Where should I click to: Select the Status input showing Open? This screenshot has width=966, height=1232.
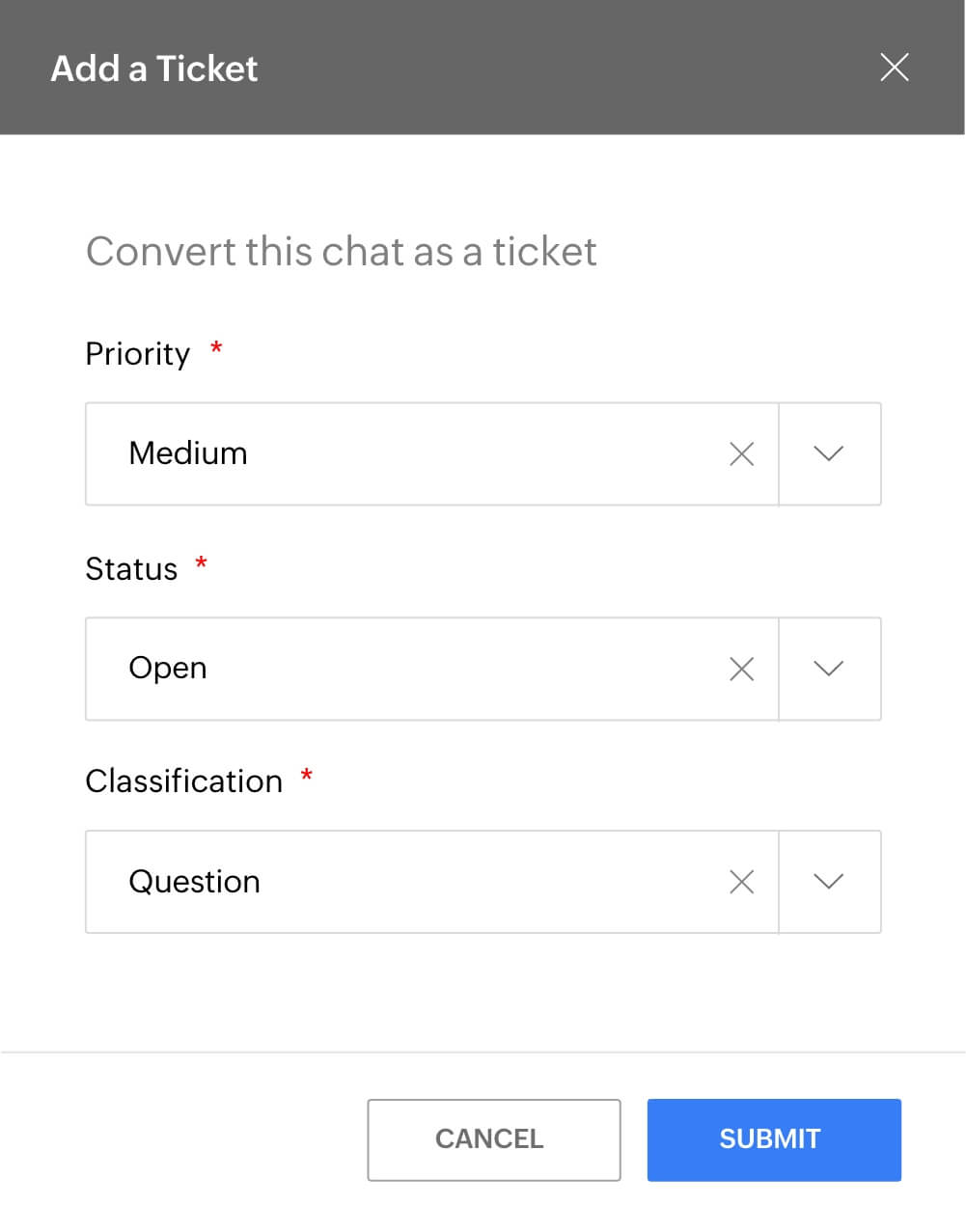[386, 668]
